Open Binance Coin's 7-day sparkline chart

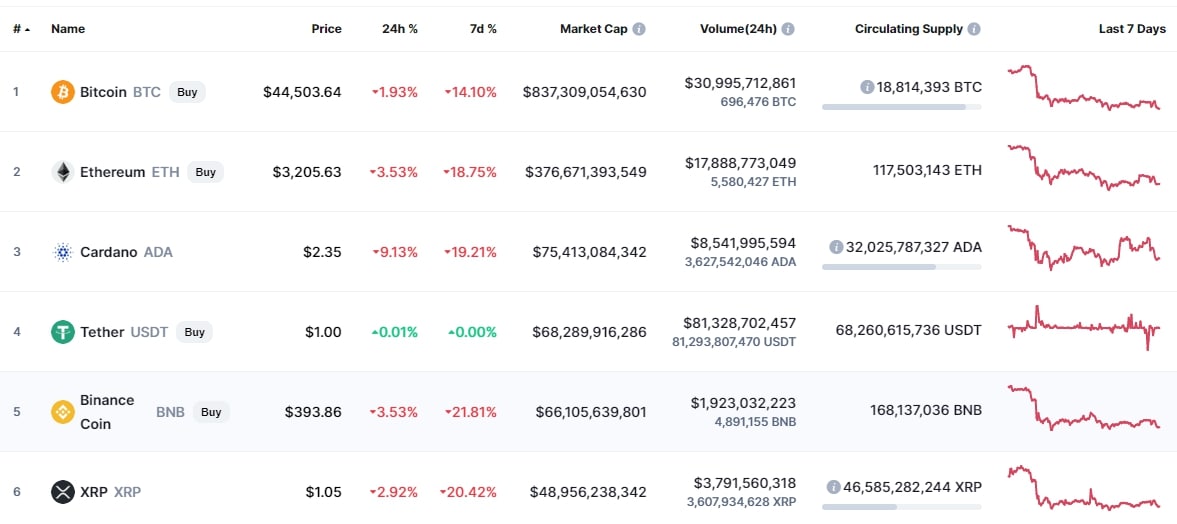click(1084, 408)
